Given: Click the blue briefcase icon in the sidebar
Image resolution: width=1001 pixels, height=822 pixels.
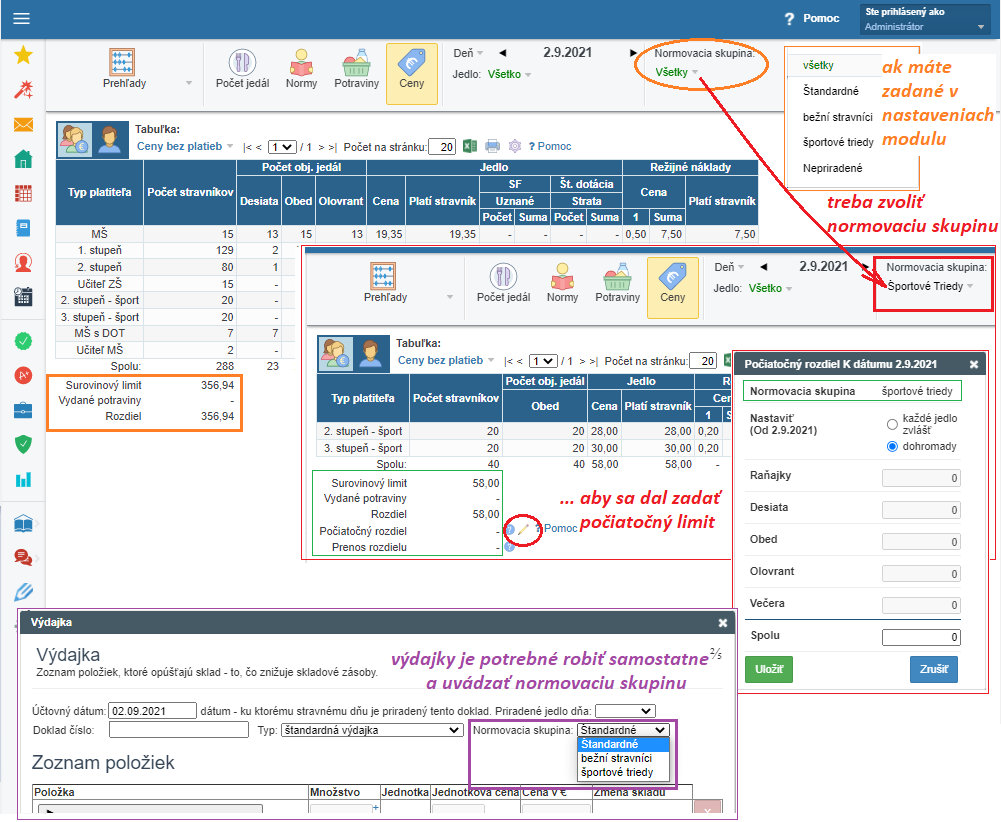Looking at the screenshot, I should pyautogui.click(x=23, y=410).
